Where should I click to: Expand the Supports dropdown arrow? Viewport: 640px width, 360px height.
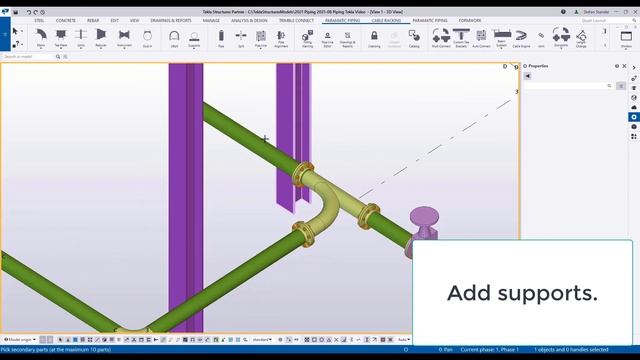(x=194, y=49)
